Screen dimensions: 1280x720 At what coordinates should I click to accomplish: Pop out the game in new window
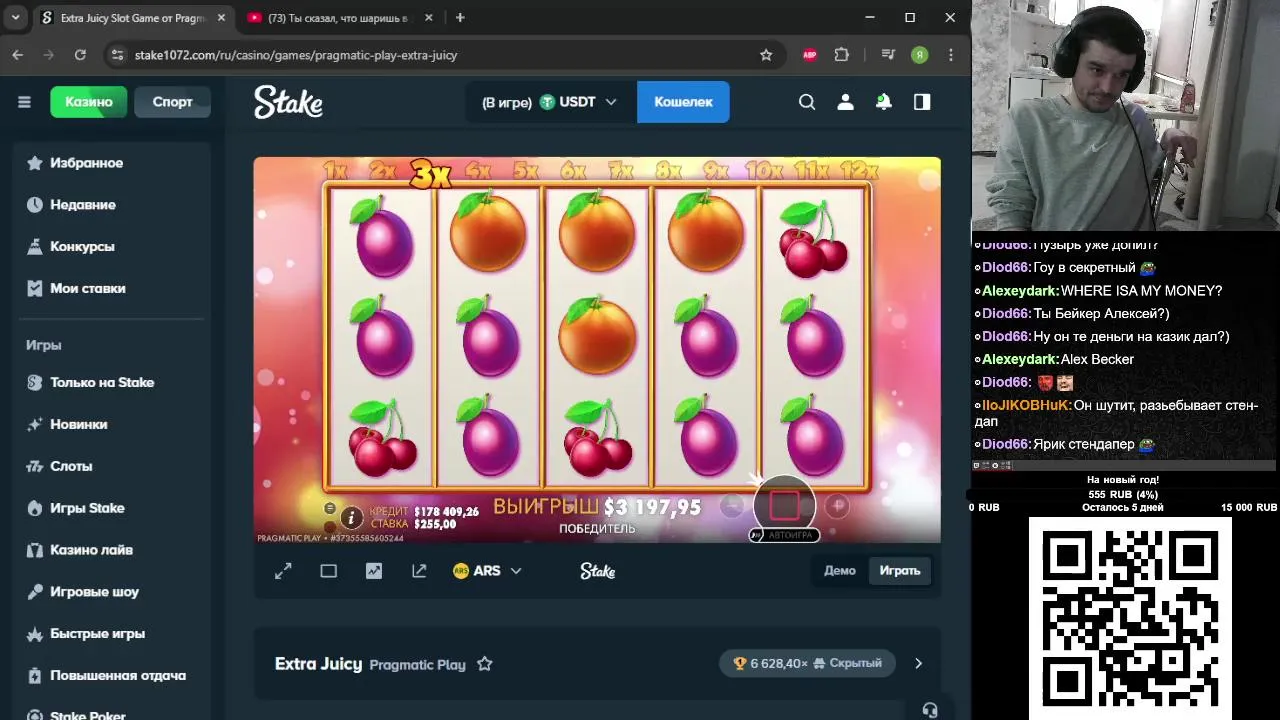point(419,571)
